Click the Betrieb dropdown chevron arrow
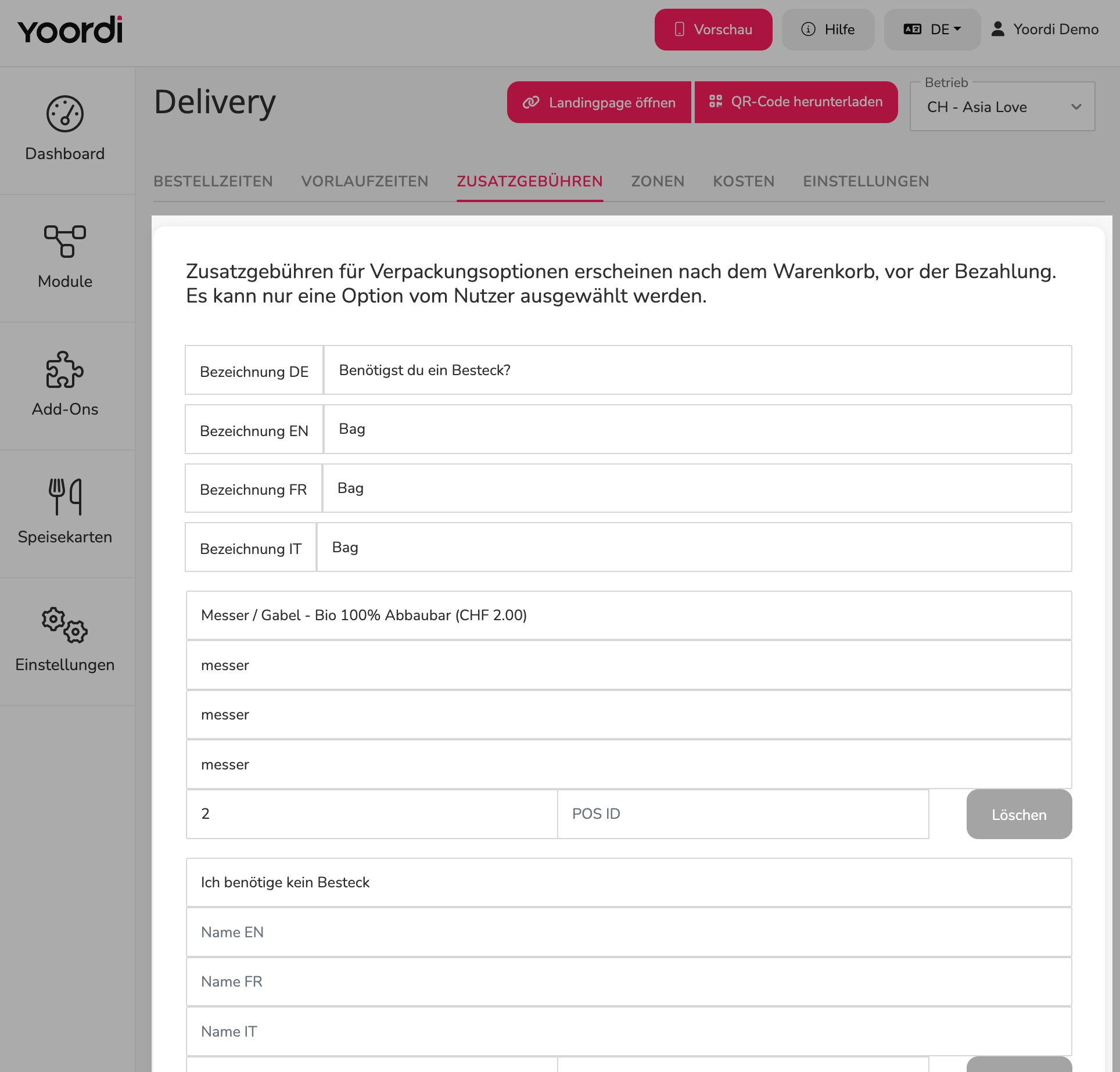Viewport: 1120px width, 1072px height. 1076,107
